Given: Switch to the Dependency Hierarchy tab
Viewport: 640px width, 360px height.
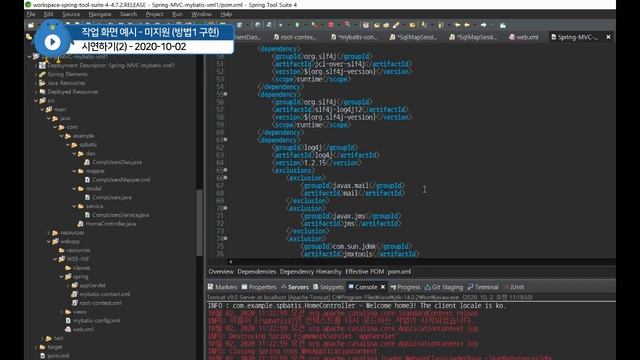Looking at the screenshot, I should (310, 271).
